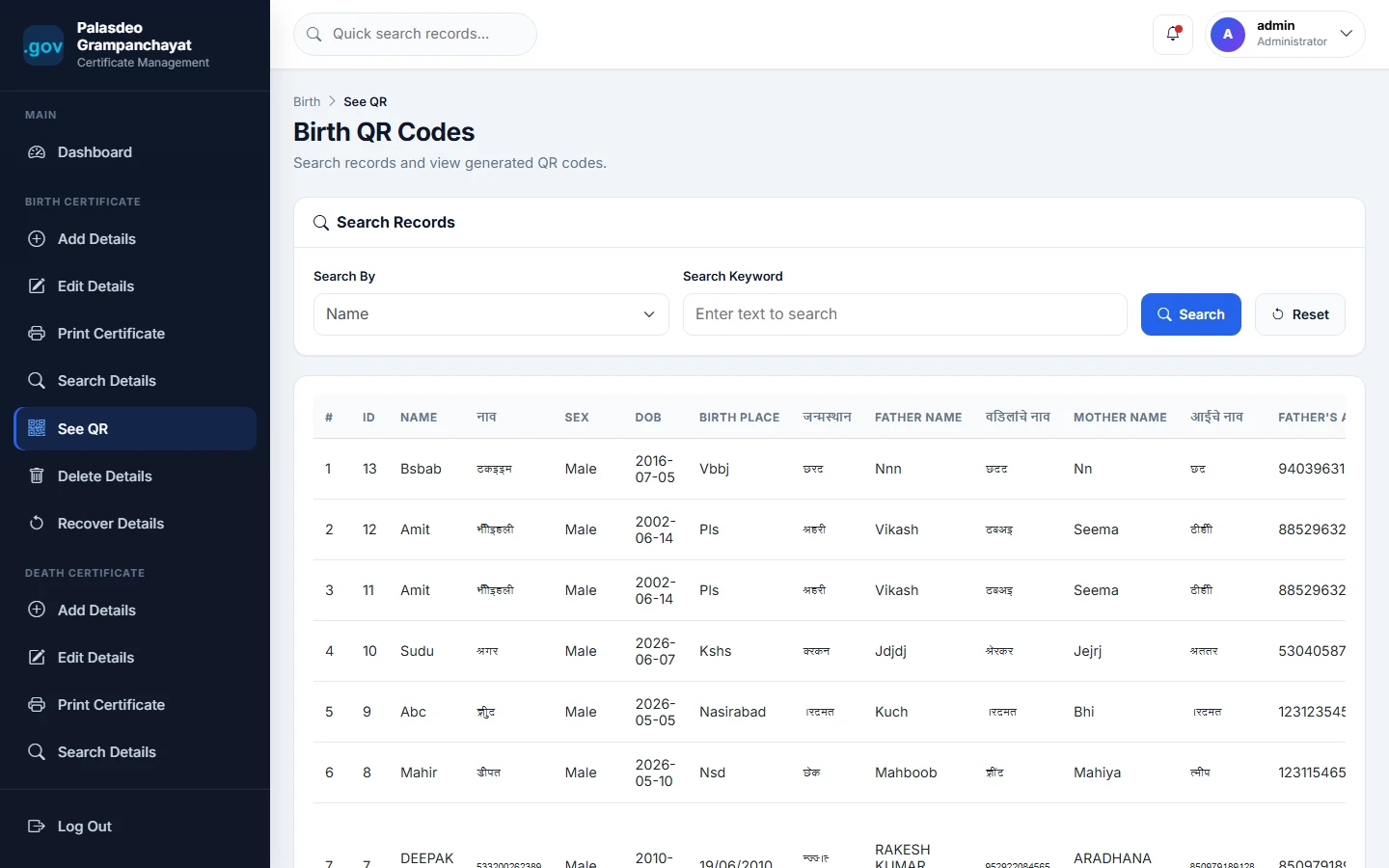
Task: Click birth place Vbbj
Action: tap(714, 469)
